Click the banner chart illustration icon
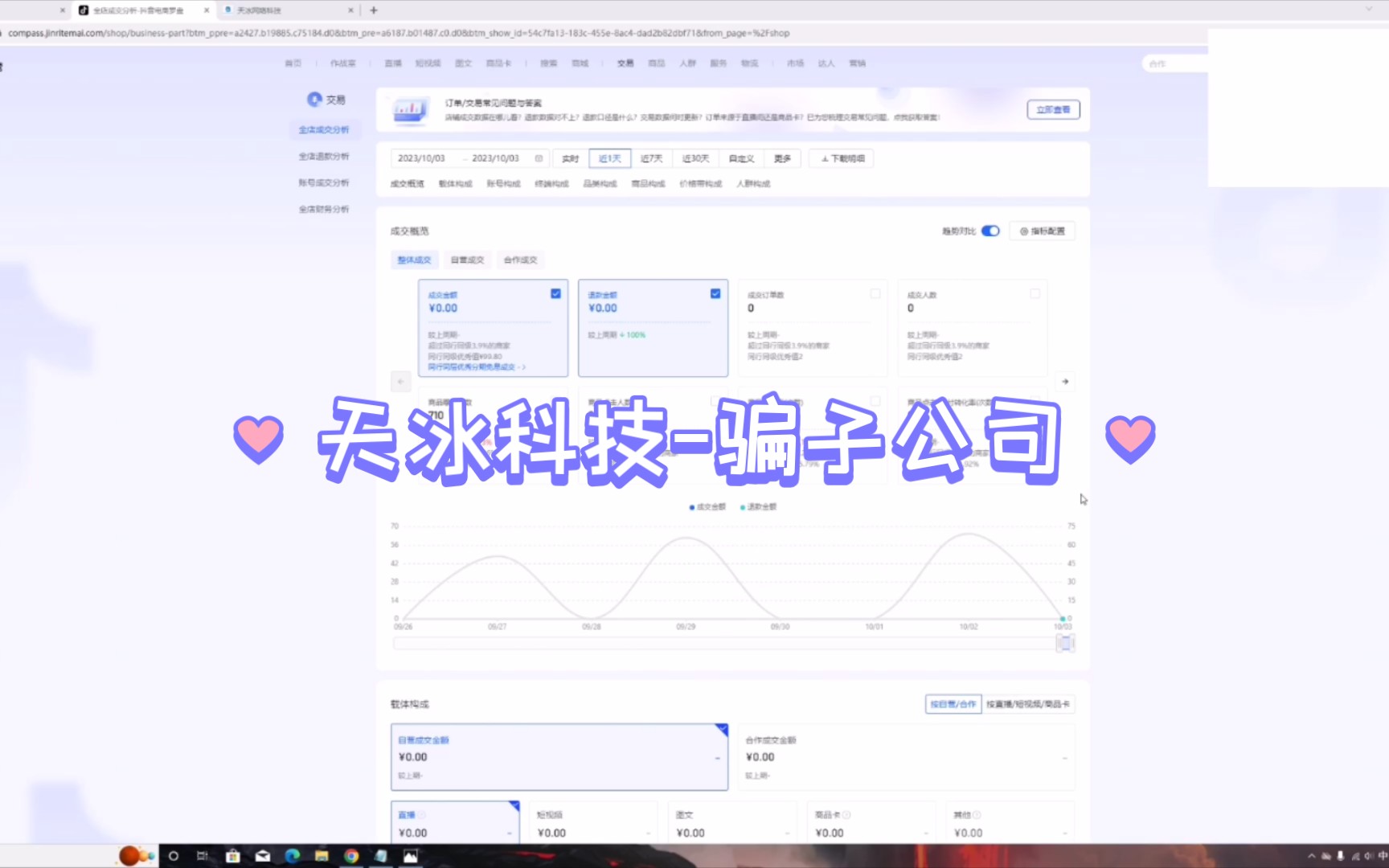 410,109
